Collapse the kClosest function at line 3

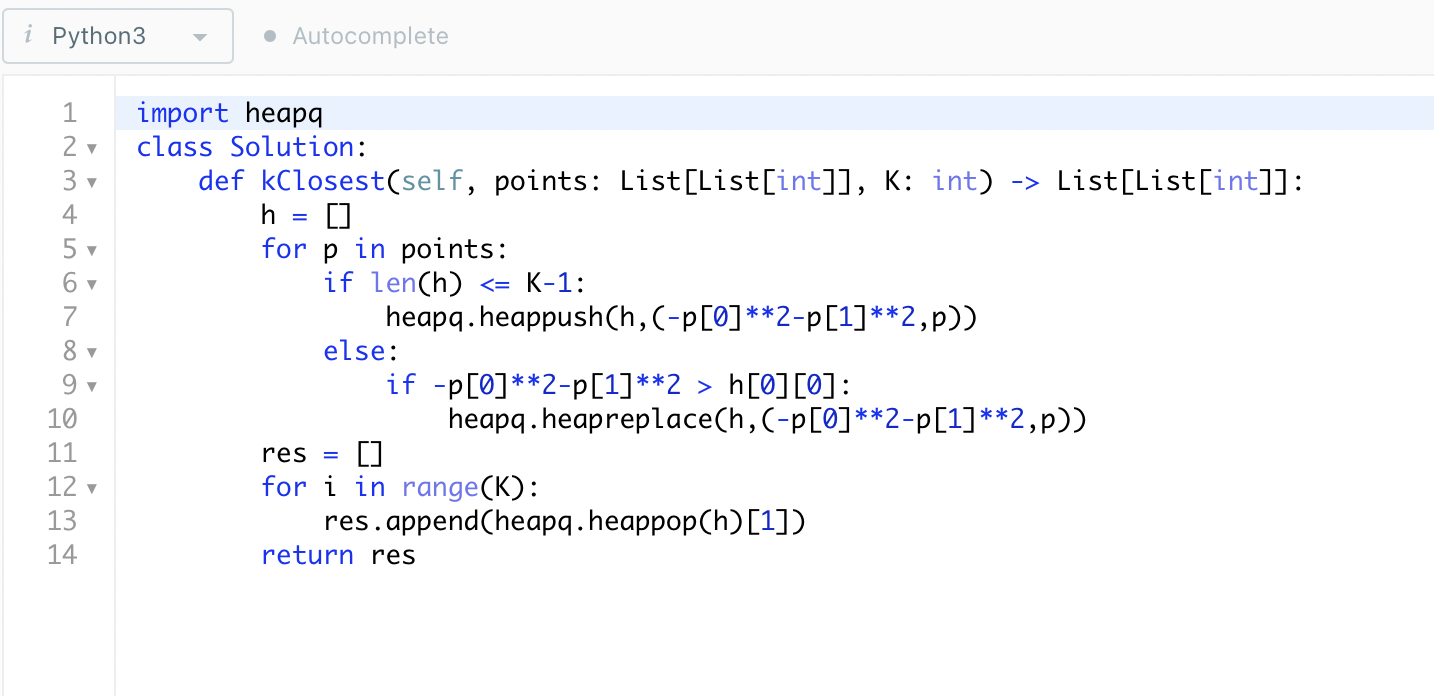pyautogui.click(x=93, y=181)
